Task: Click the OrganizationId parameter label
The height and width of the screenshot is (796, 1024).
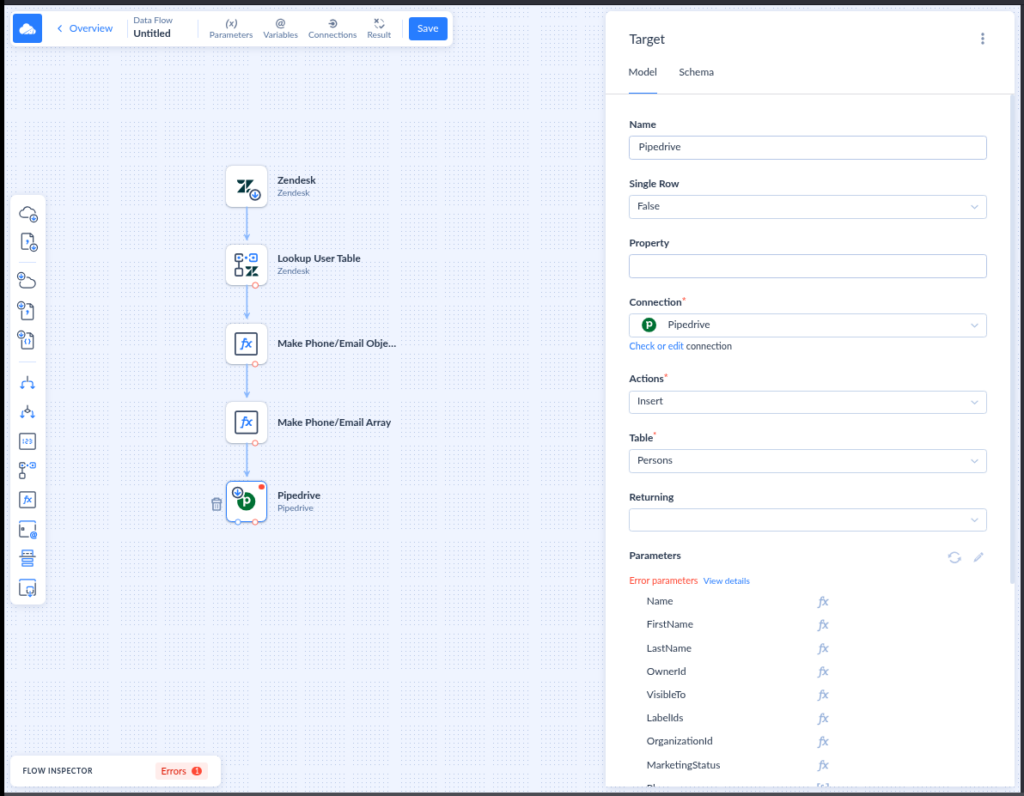Action: click(679, 742)
